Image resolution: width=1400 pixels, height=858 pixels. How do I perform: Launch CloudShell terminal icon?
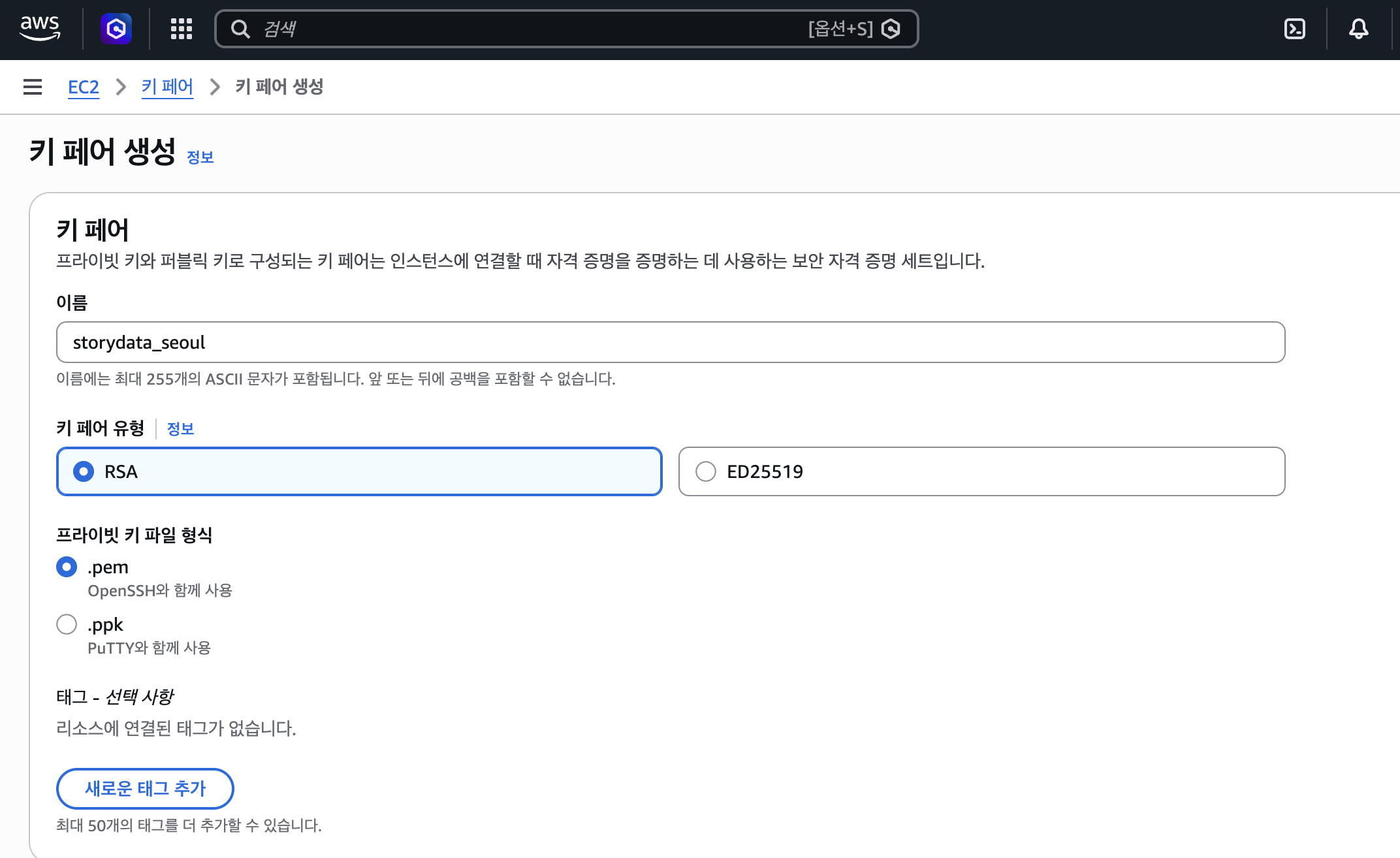click(1294, 29)
